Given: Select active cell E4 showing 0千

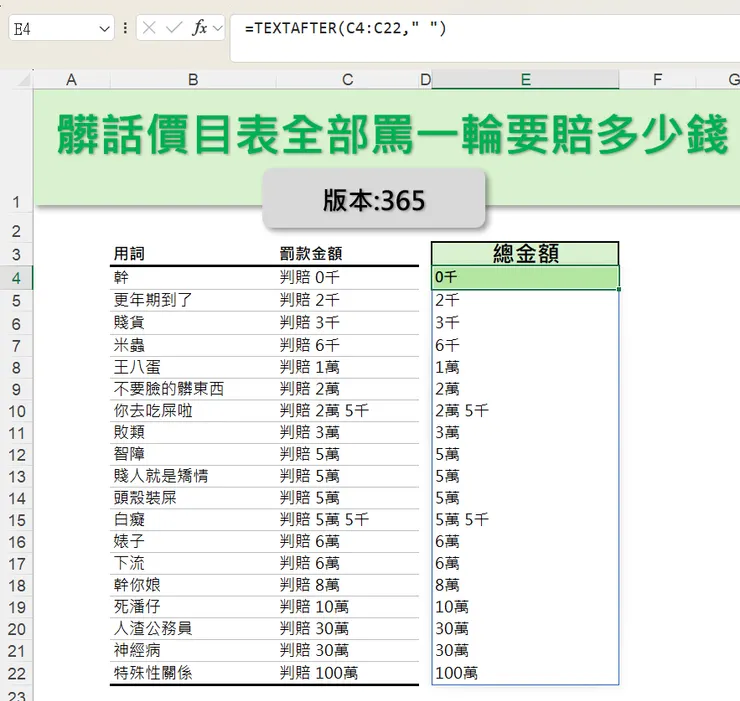Looking at the screenshot, I should coord(525,278).
